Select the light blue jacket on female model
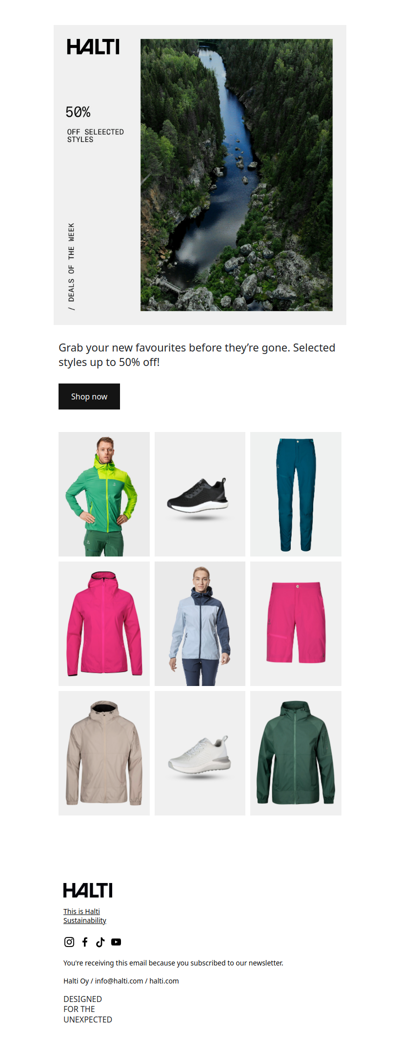The height and width of the screenshot is (1060, 400). coord(200,623)
